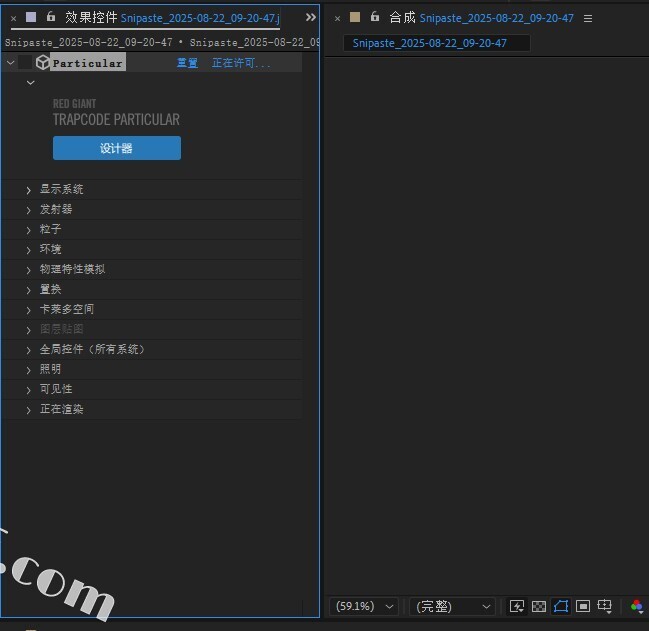The height and width of the screenshot is (631, 649).
Task: Expand the 粒子 particle group
Action: (x=28, y=230)
